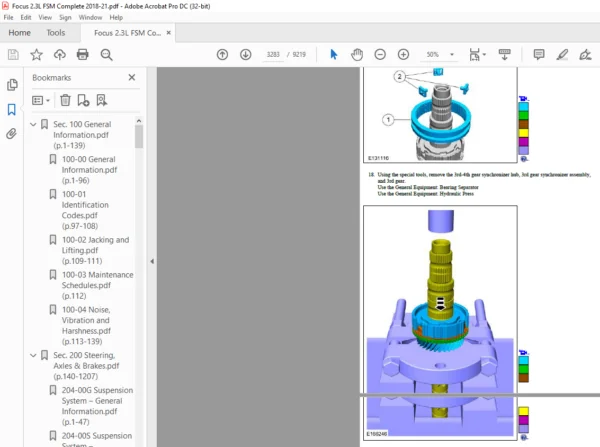
Task: Open the Edit menu
Action: click(26, 17)
